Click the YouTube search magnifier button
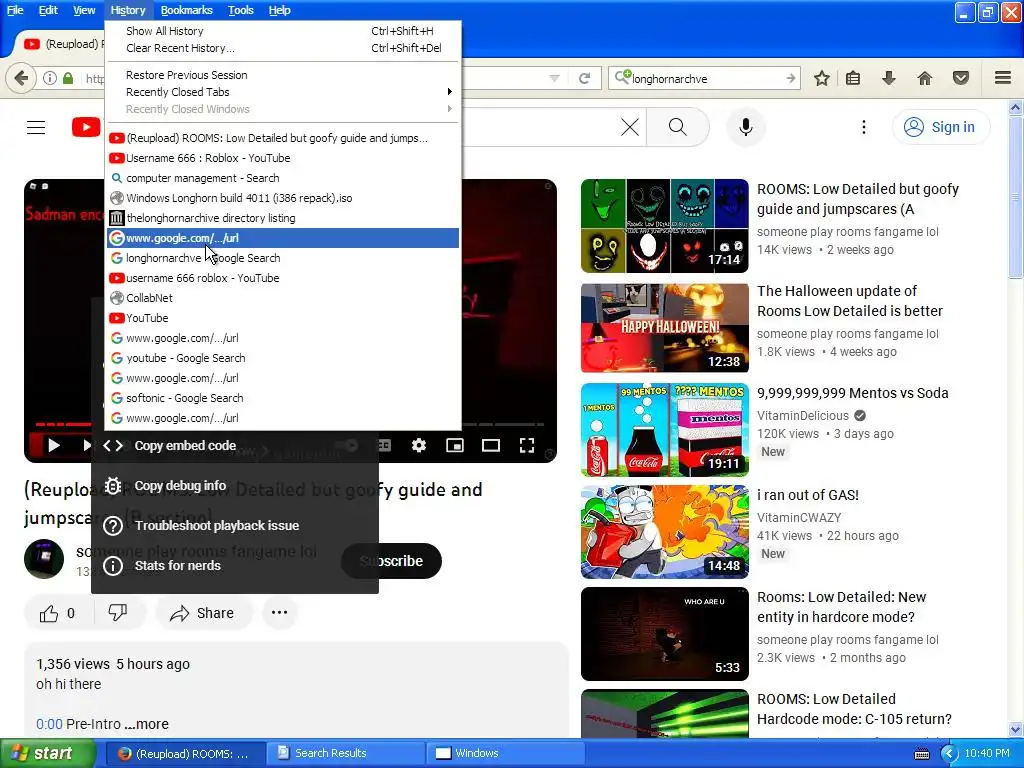Screen dimensions: 1024x768 (678, 127)
